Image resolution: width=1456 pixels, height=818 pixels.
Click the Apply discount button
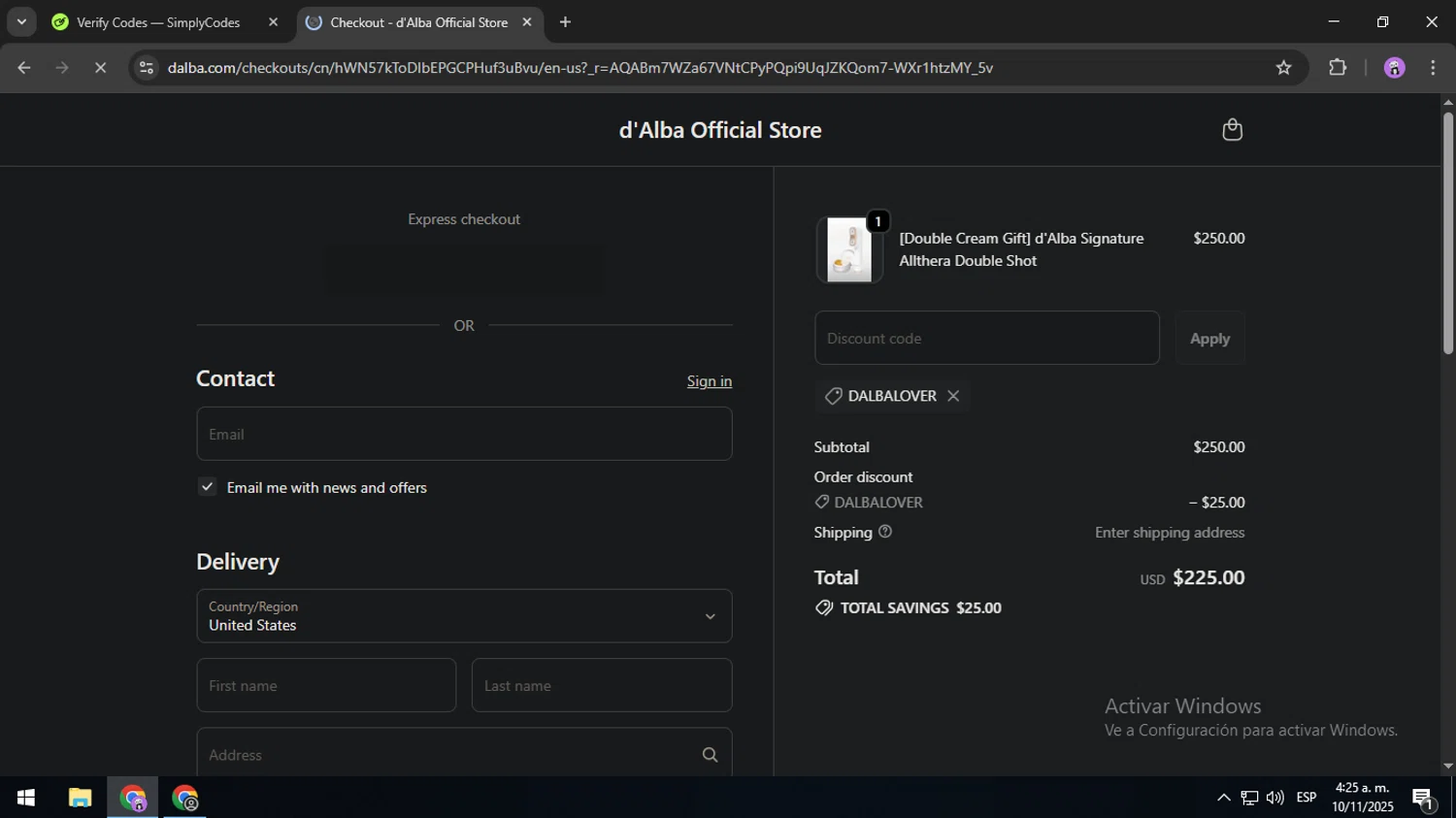[x=1209, y=339]
